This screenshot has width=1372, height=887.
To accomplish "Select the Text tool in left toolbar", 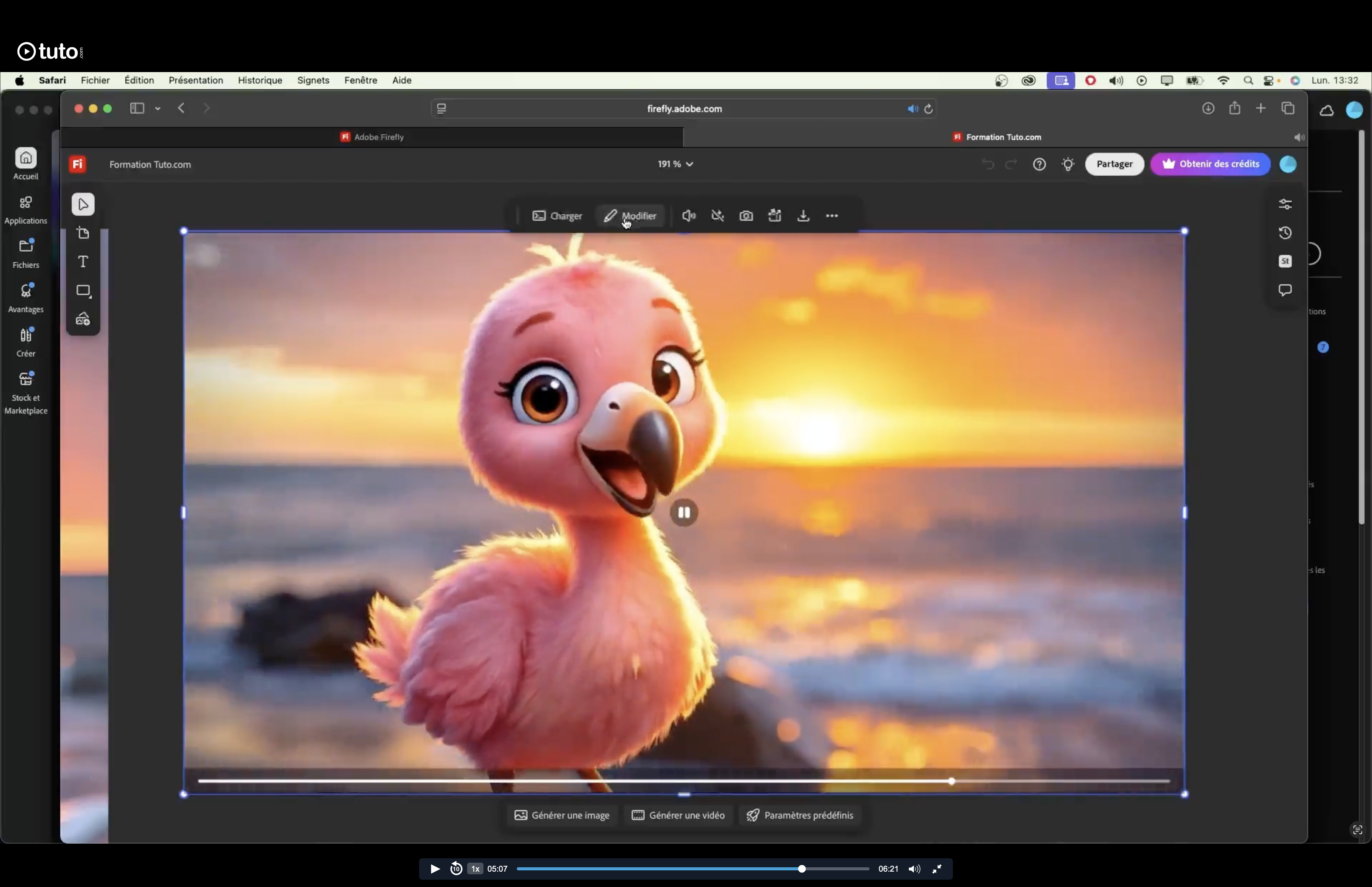I will [83, 262].
